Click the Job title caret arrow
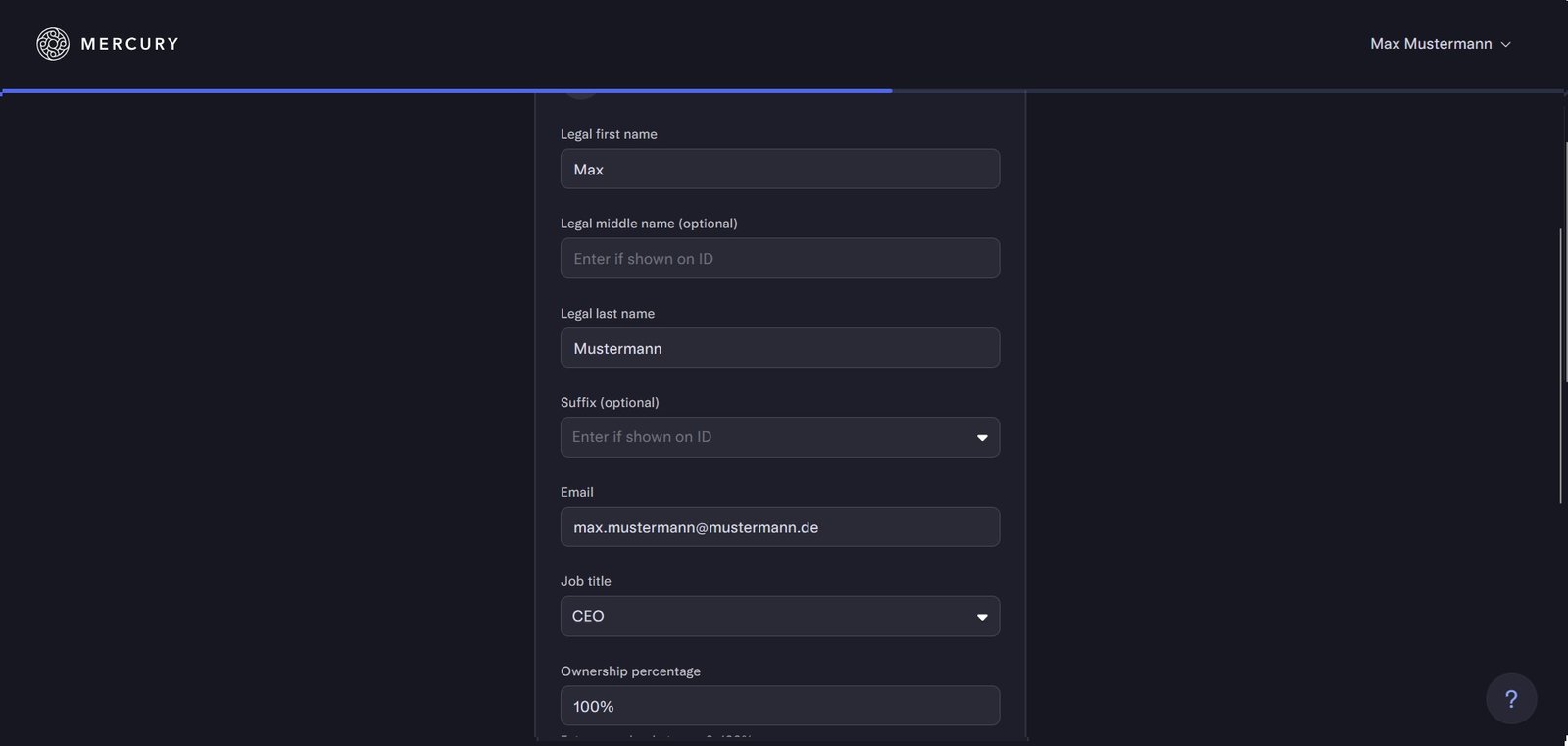This screenshot has width=1568, height=746. [982, 617]
